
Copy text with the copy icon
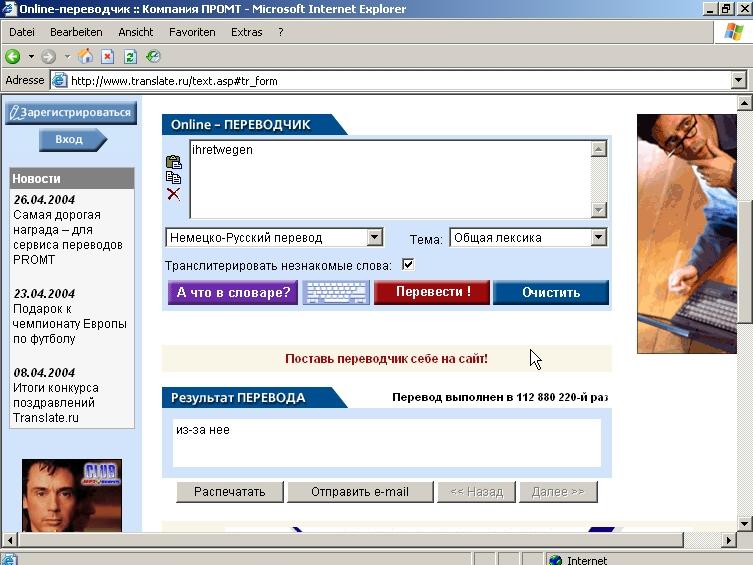point(173,178)
